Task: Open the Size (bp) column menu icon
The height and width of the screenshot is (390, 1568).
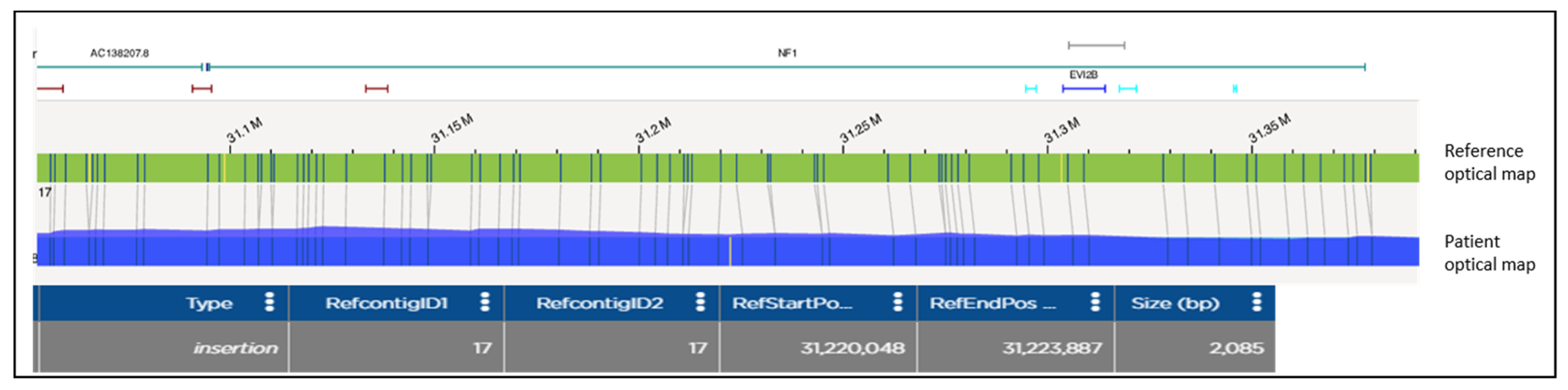Action: [1256, 302]
